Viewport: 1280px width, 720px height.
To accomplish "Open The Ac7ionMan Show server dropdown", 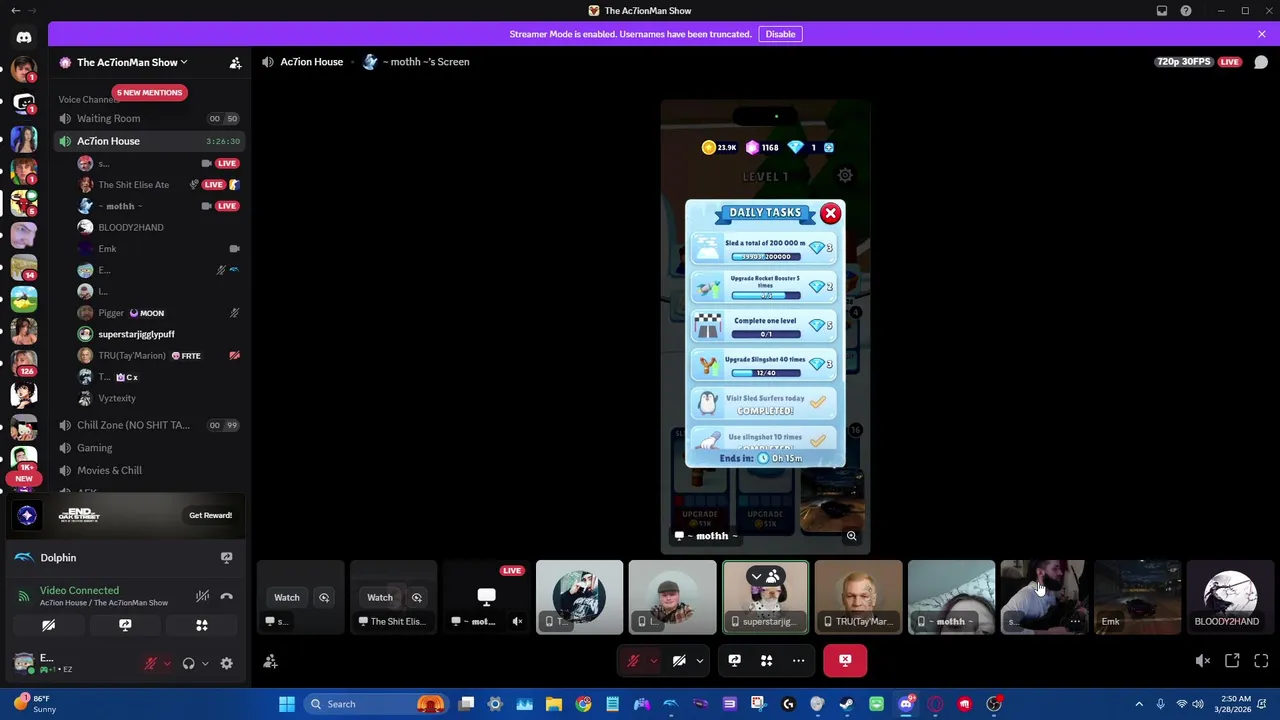I will (x=133, y=62).
